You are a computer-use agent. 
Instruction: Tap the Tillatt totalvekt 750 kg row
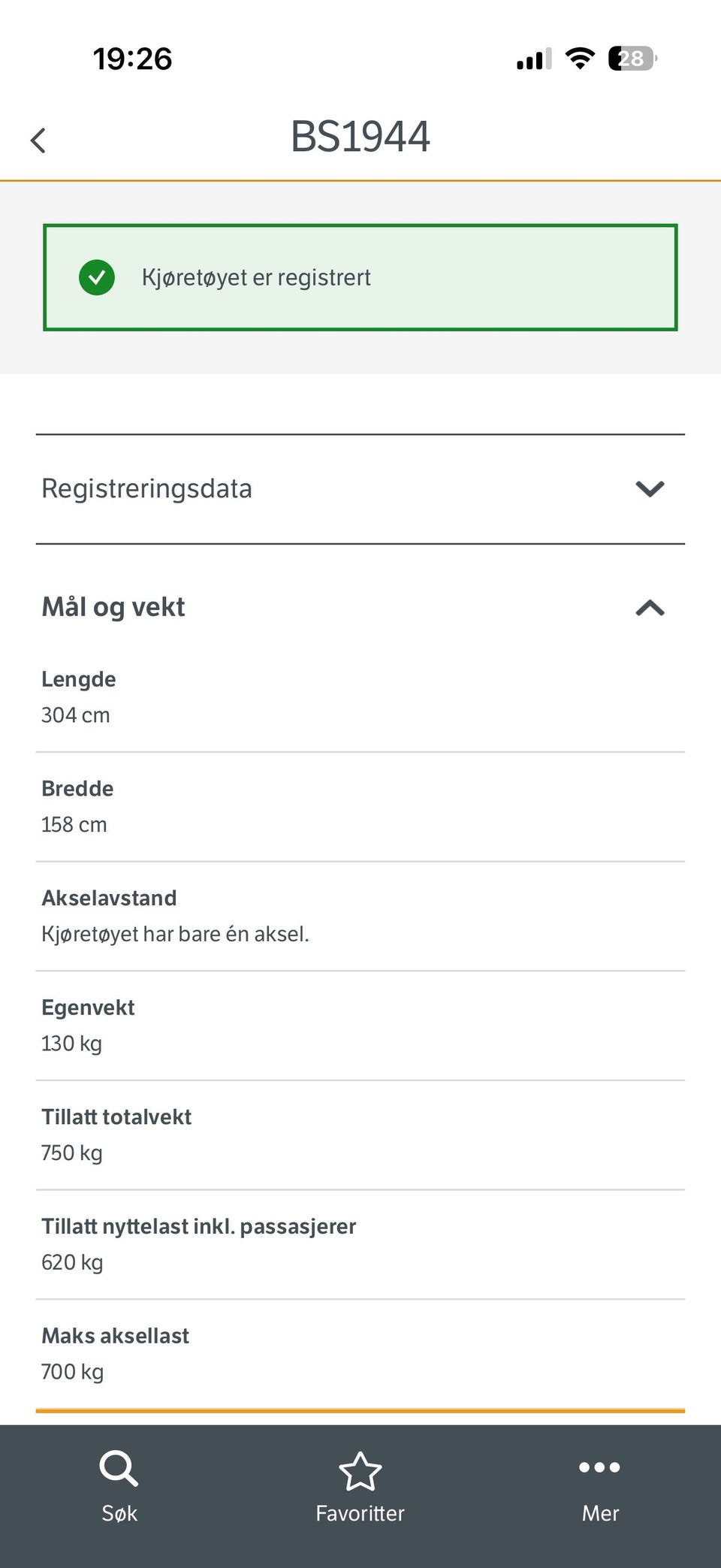click(360, 1134)
